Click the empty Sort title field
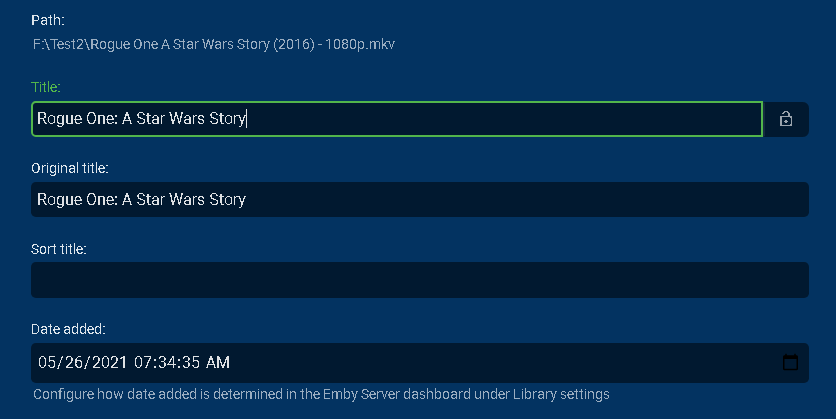This screenshot has width=836, height=419. tap(419, 280)
